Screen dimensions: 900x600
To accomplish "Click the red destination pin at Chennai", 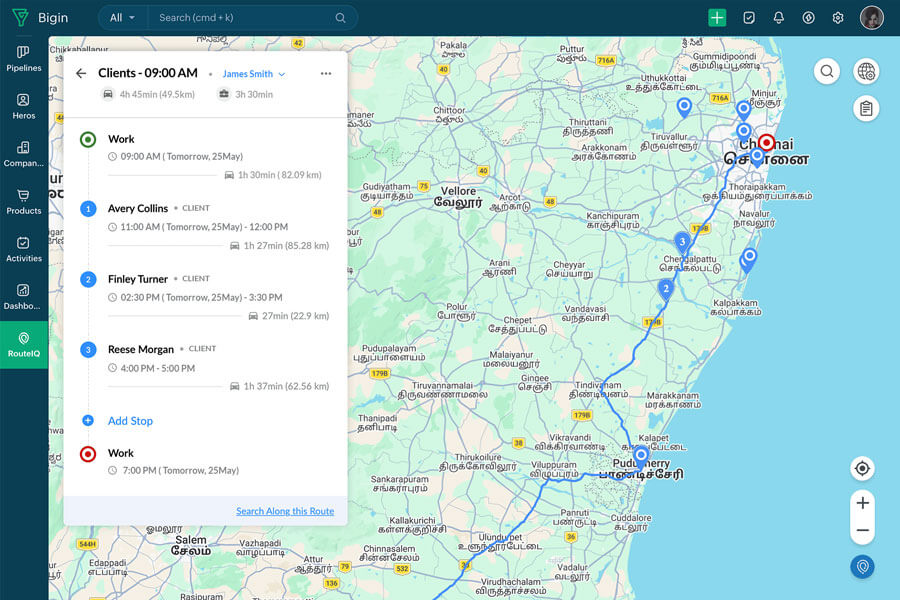I will point(766,142).
